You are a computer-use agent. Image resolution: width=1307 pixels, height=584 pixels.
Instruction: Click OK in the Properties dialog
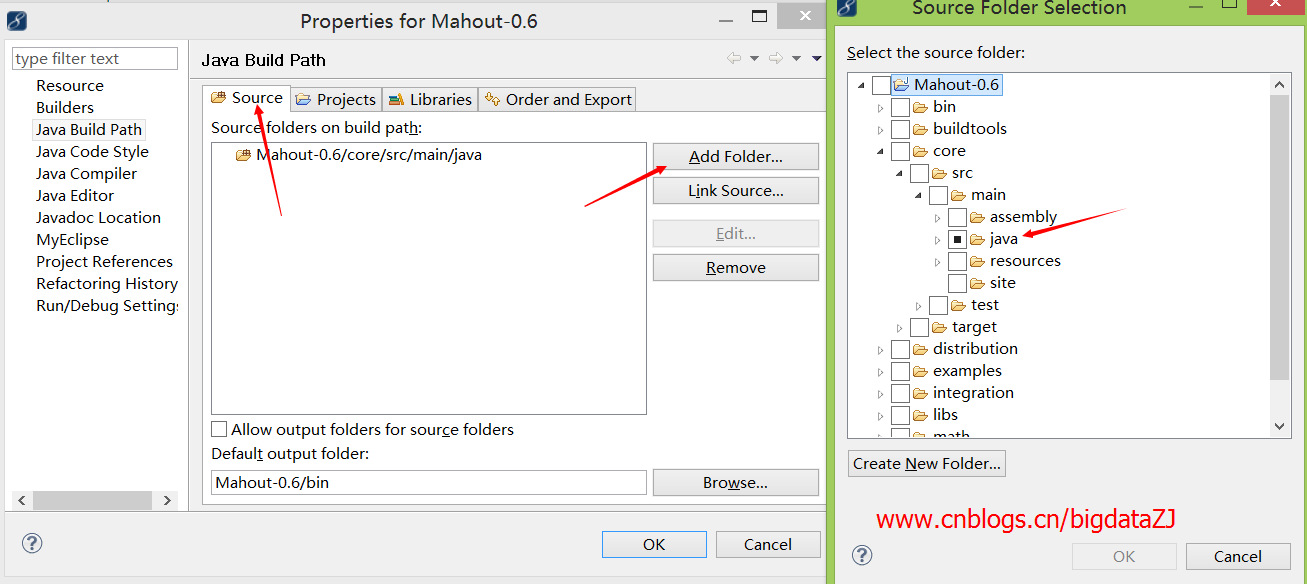(x=654, y=544)
